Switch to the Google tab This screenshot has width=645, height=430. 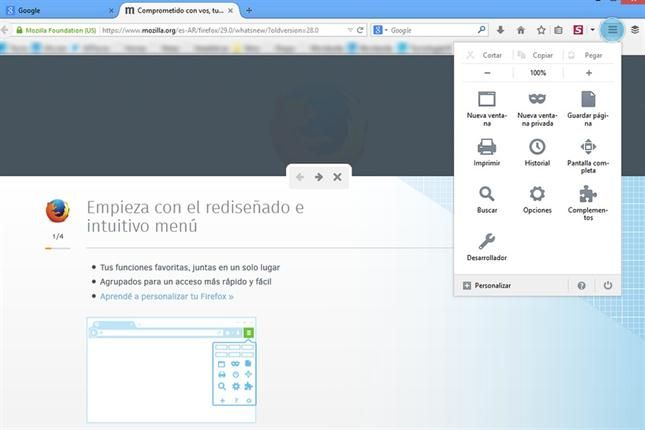click(x=59, y=11)
